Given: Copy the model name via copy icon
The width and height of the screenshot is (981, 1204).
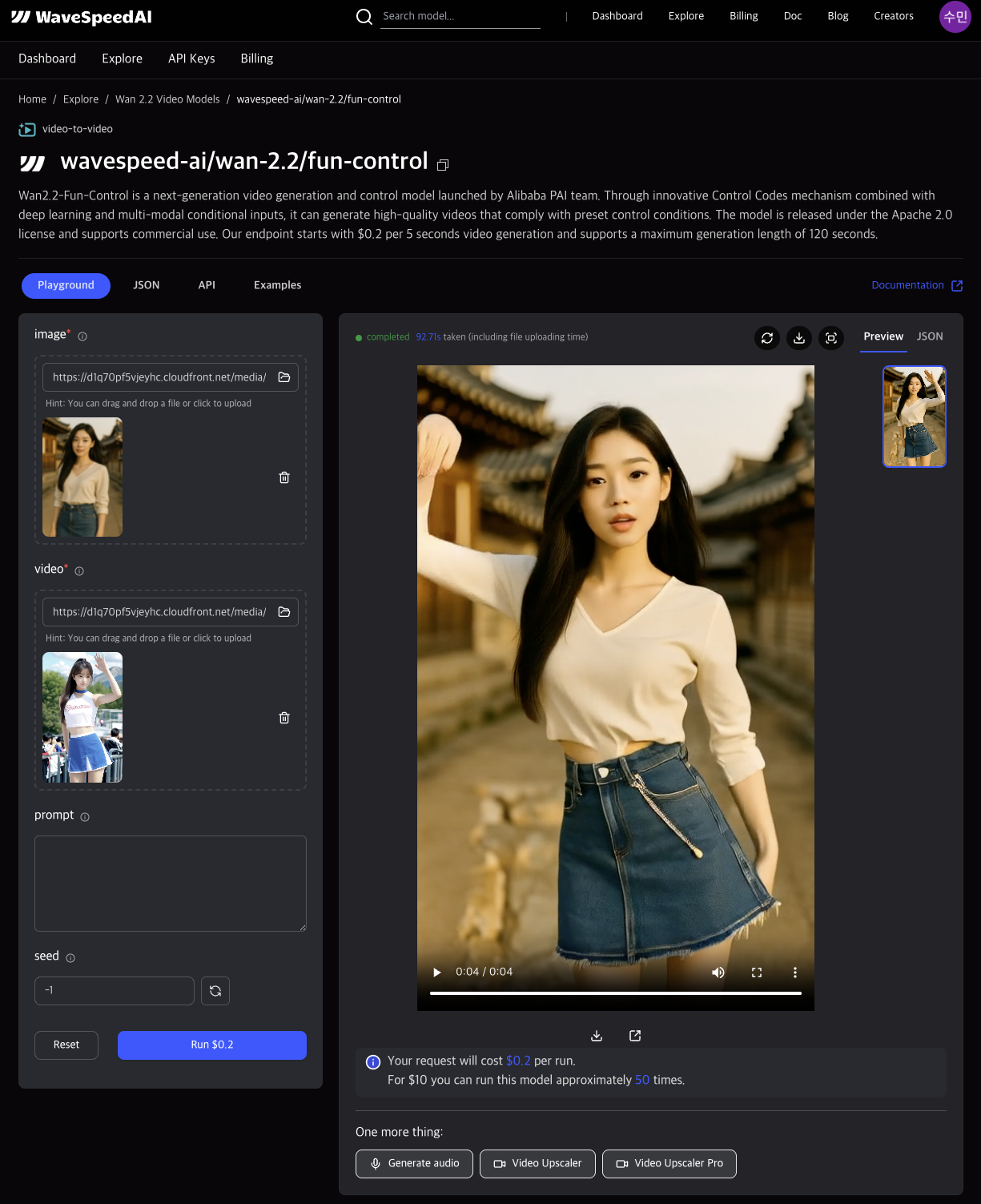Looking at the screenshot, I should pyautogui.click(x=442, y=164).
